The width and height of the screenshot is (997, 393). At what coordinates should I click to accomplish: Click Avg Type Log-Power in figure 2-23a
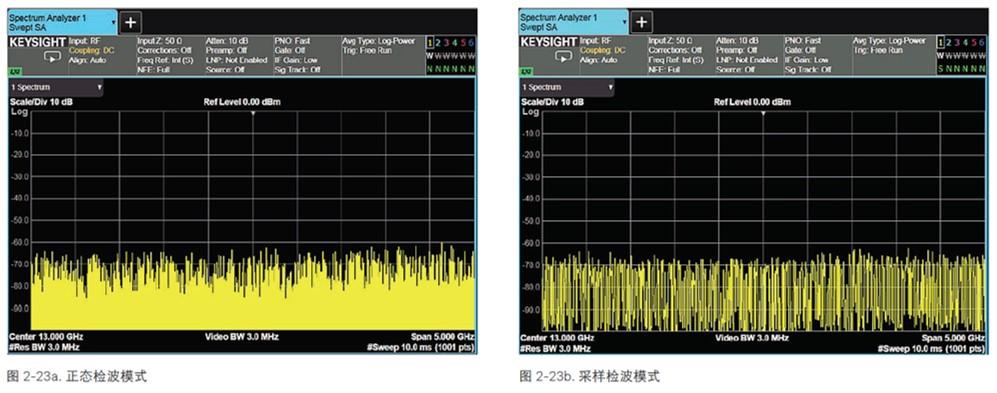tap(378, 40)
